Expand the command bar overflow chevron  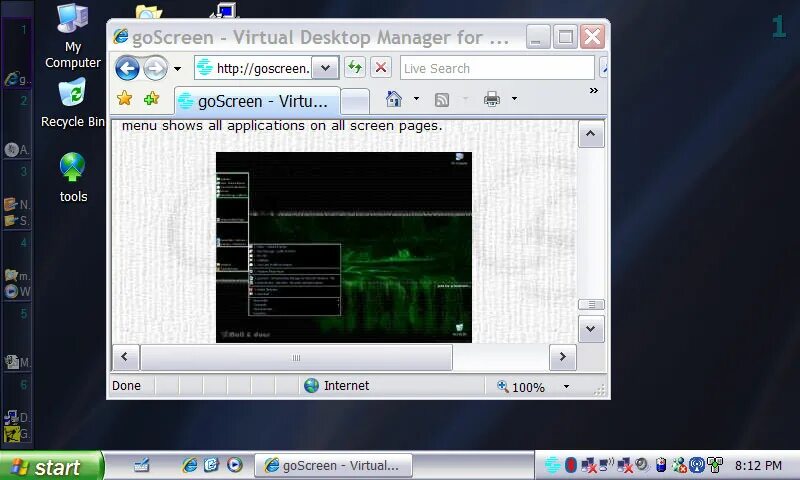[593, 91]
